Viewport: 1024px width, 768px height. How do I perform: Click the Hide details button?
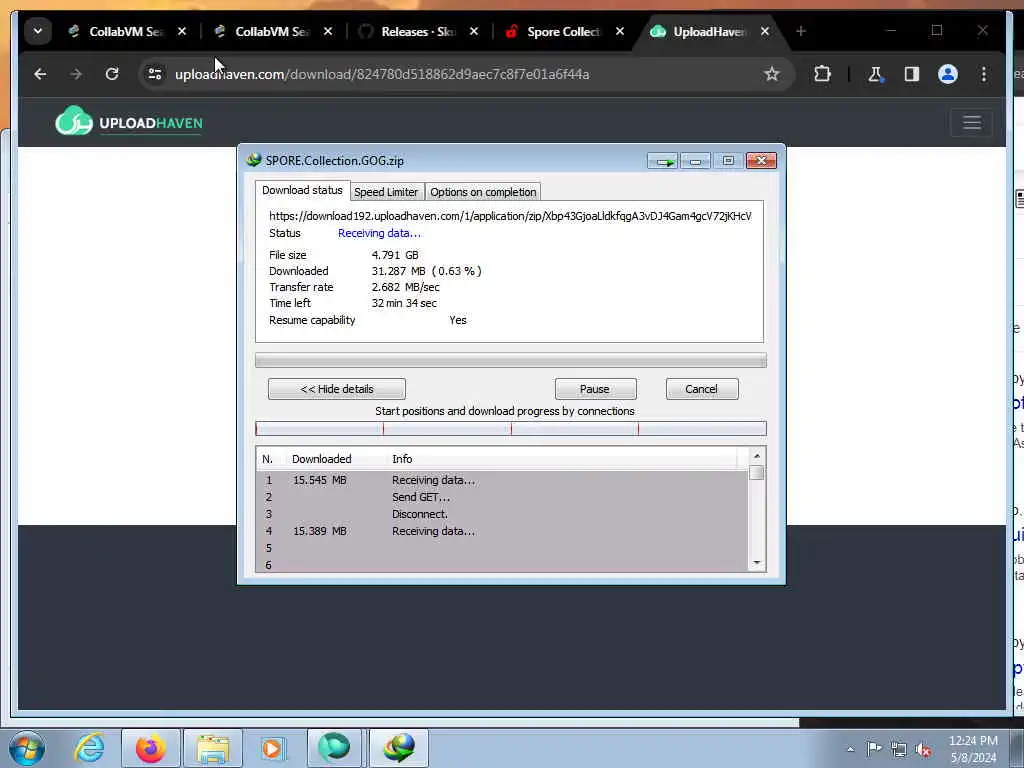(336, 389)
